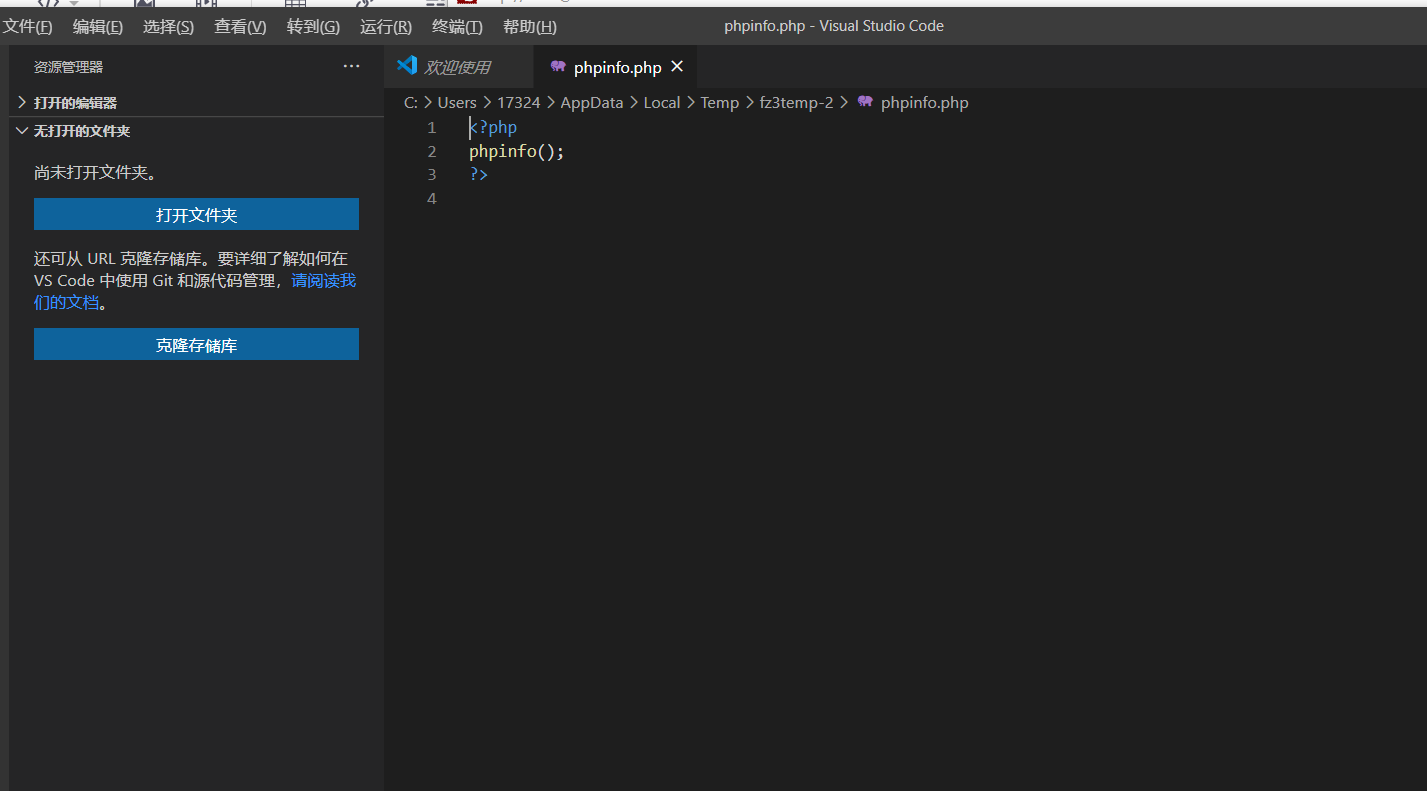
Task: Open the 查看(V) menu
Action: [240, 27]
